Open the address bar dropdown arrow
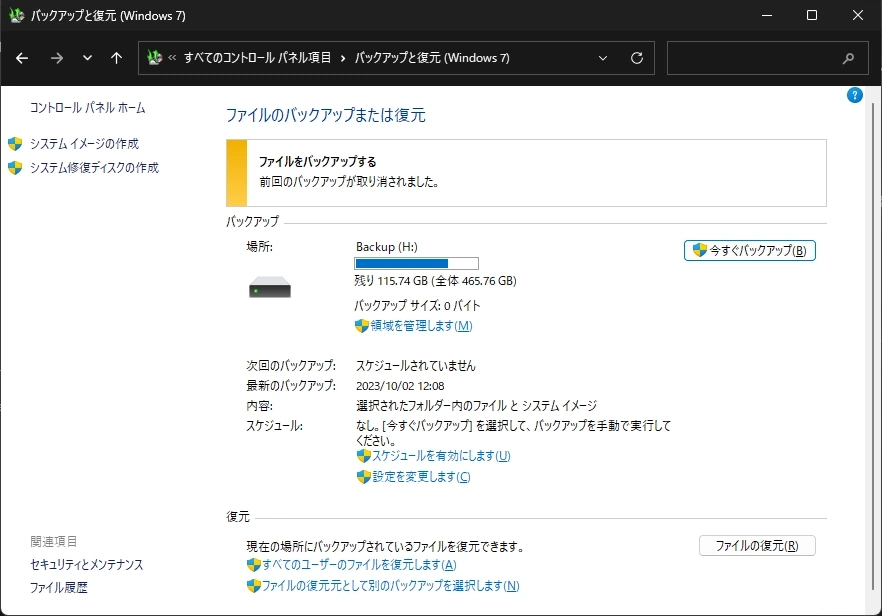The image size is (882, 616). [603, 58]
